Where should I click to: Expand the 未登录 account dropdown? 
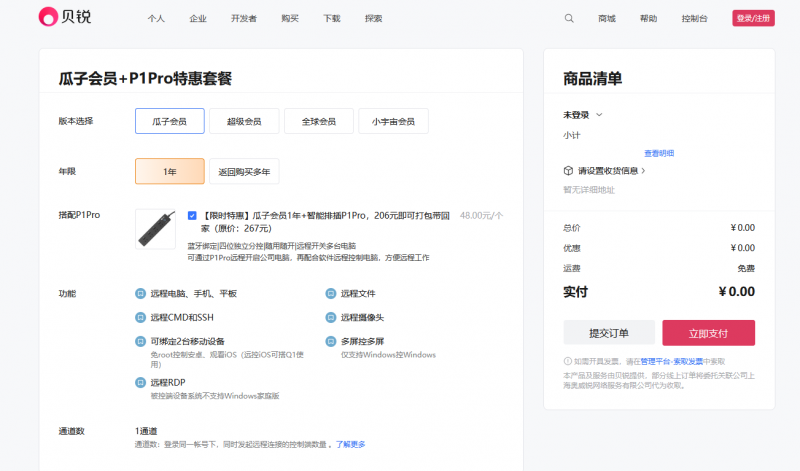(x=599, y=115)
